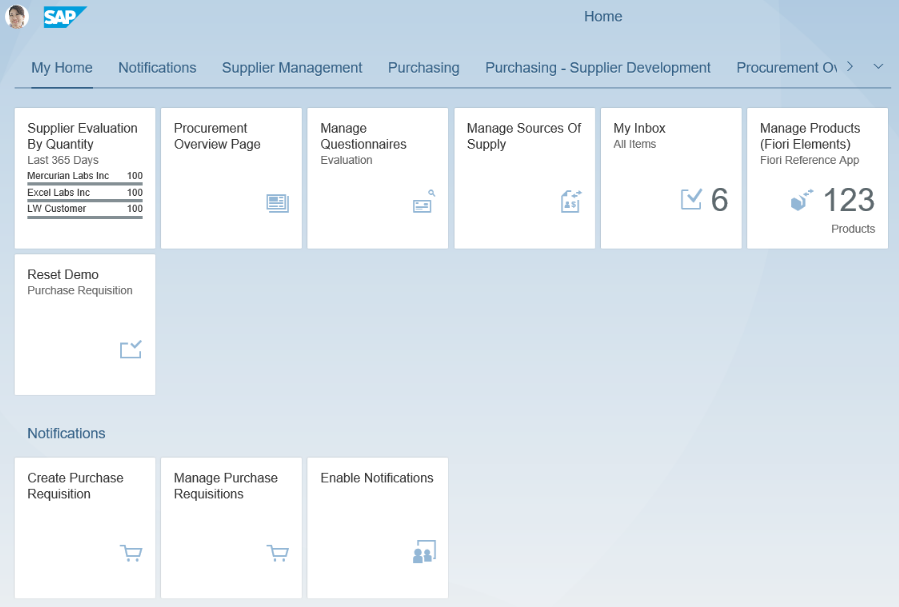Click the Manage Purchase Requisitions cart icon

click(277, 553)
